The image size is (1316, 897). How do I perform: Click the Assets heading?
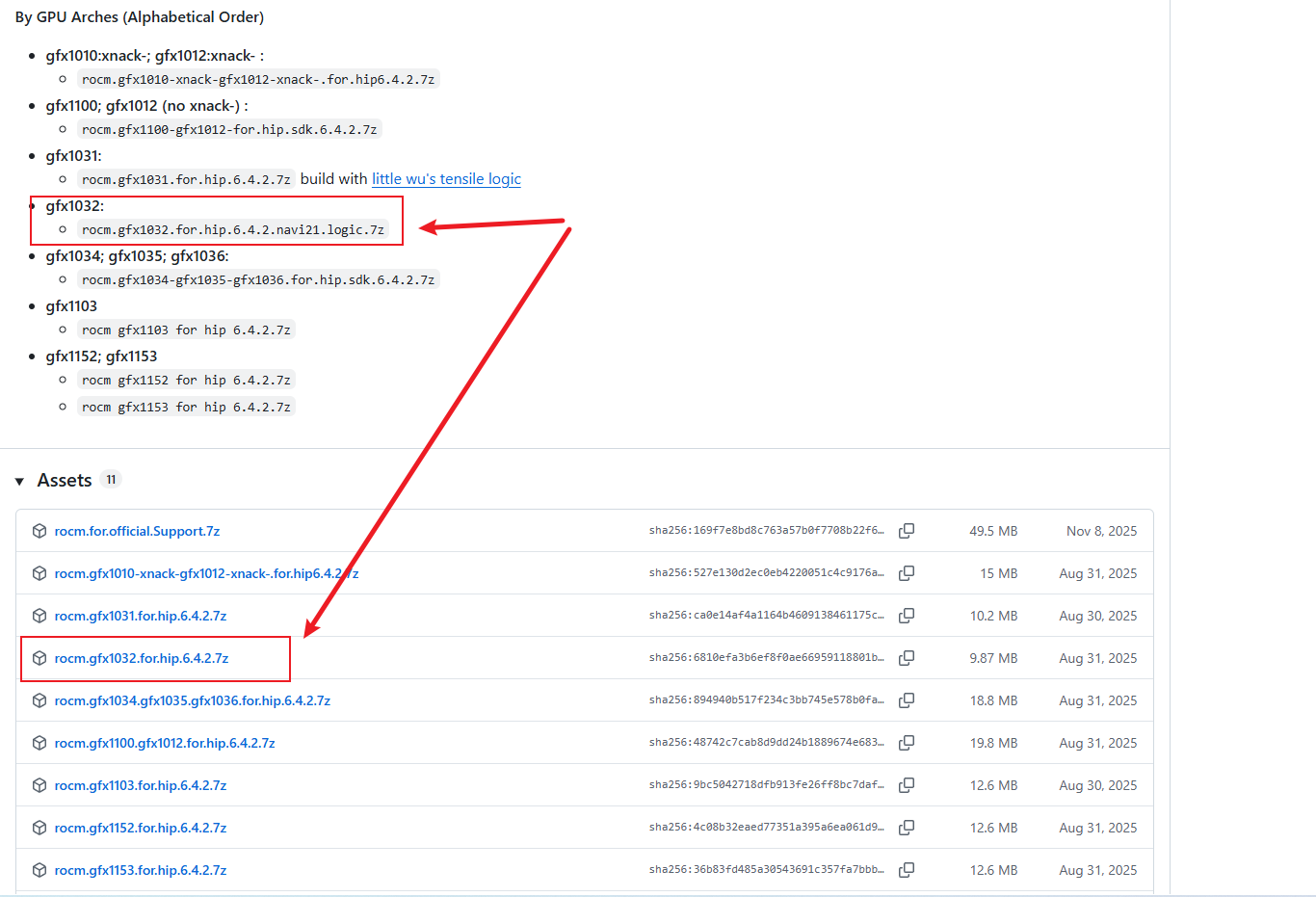tap(65, 481)
